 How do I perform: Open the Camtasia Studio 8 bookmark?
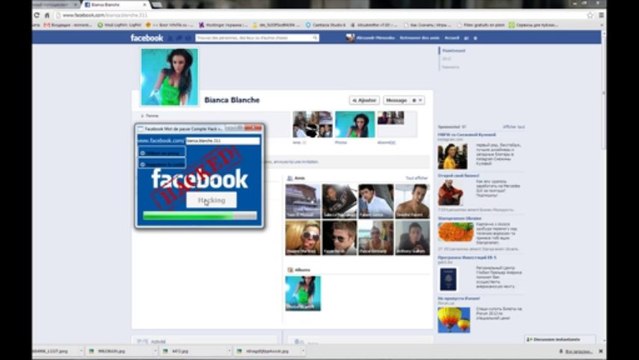(x=325, y=25)
